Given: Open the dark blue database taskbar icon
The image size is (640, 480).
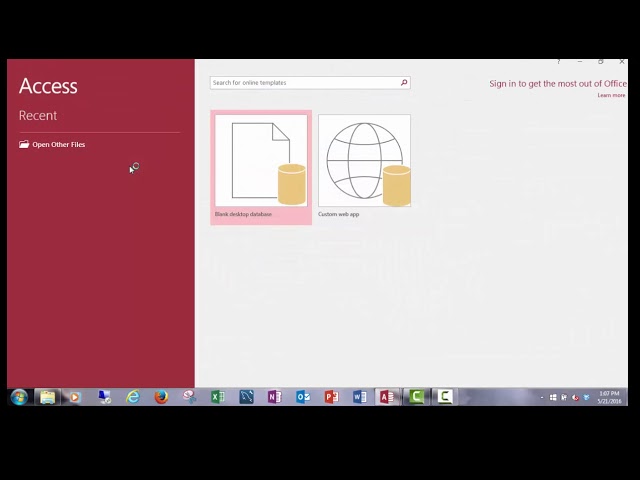Looking at the screenshot, I should pyautogui.click(x=247, y=397).
